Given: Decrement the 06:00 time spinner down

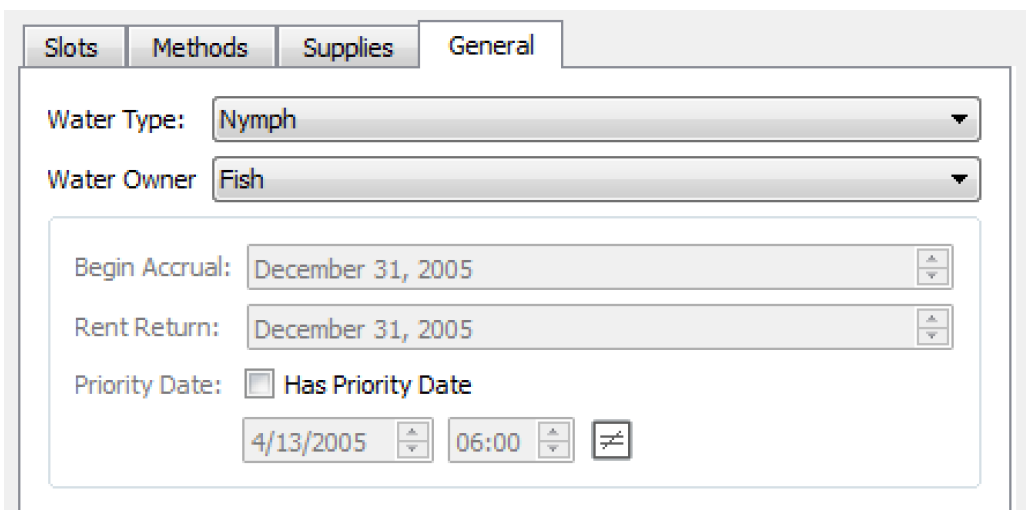Looking at the screenshot, I should 555,449.
